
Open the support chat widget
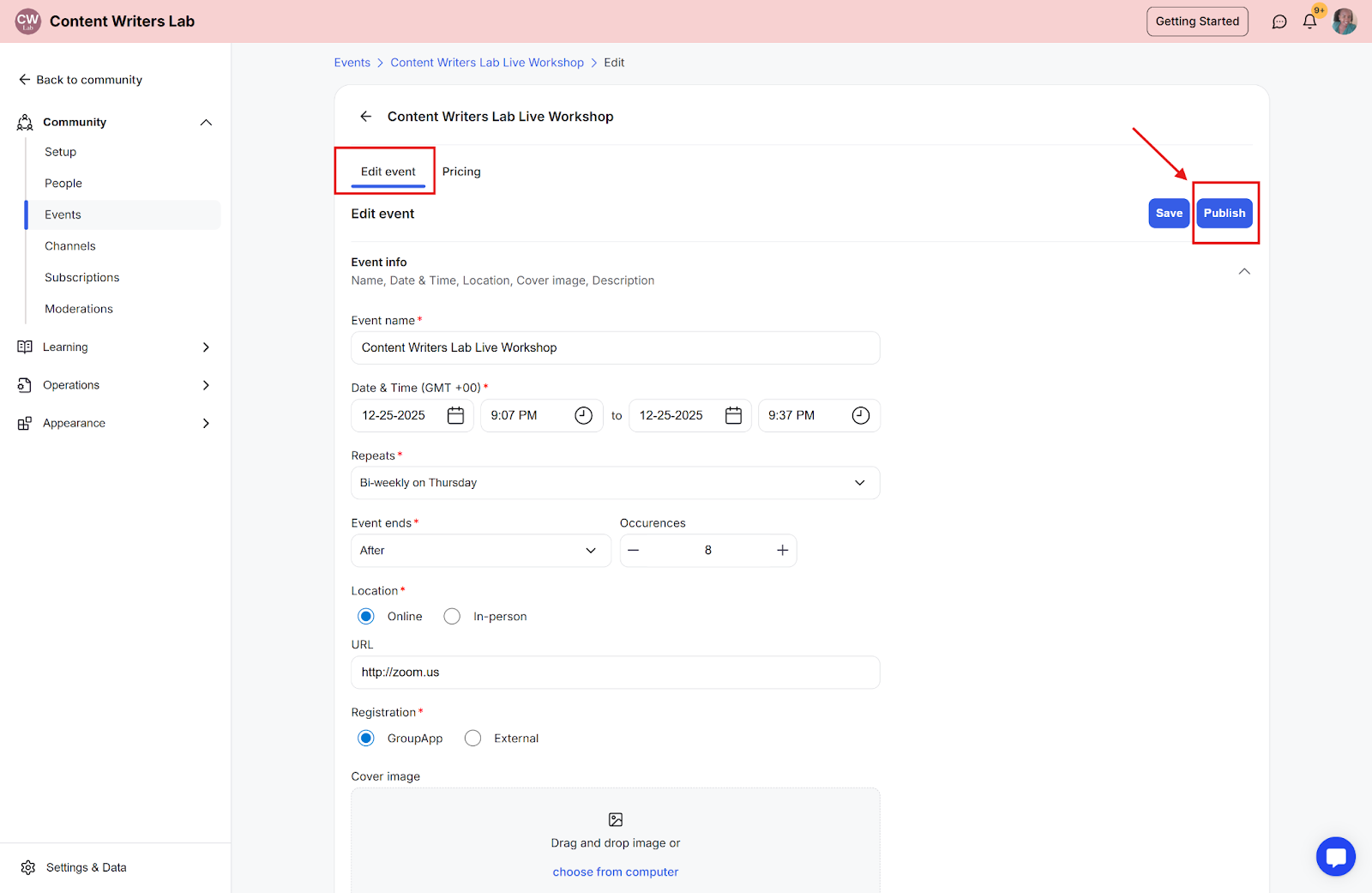point(1335,856)
